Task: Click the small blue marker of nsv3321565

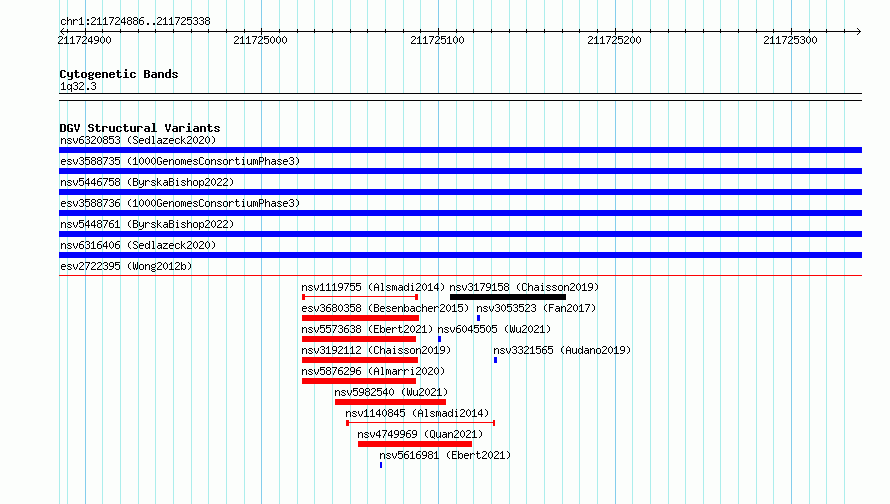Action: (496, 360)
